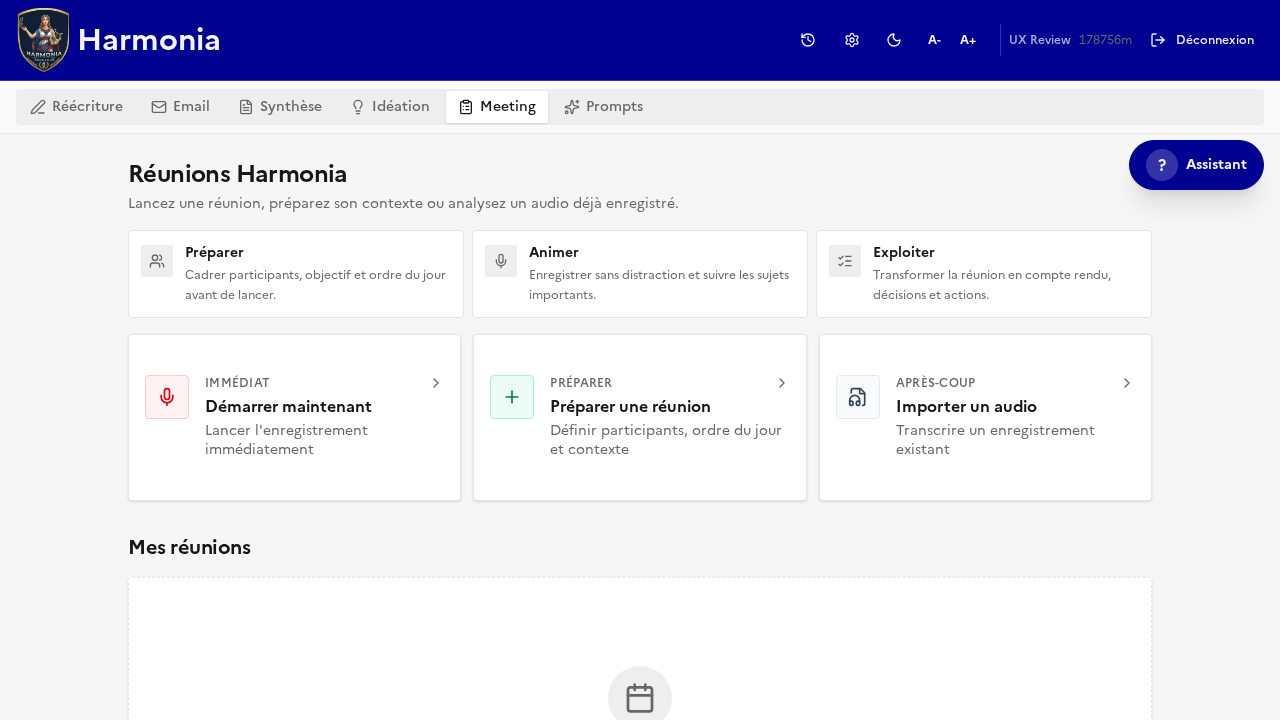Click the 178756m counter text

coord(1105,40)
